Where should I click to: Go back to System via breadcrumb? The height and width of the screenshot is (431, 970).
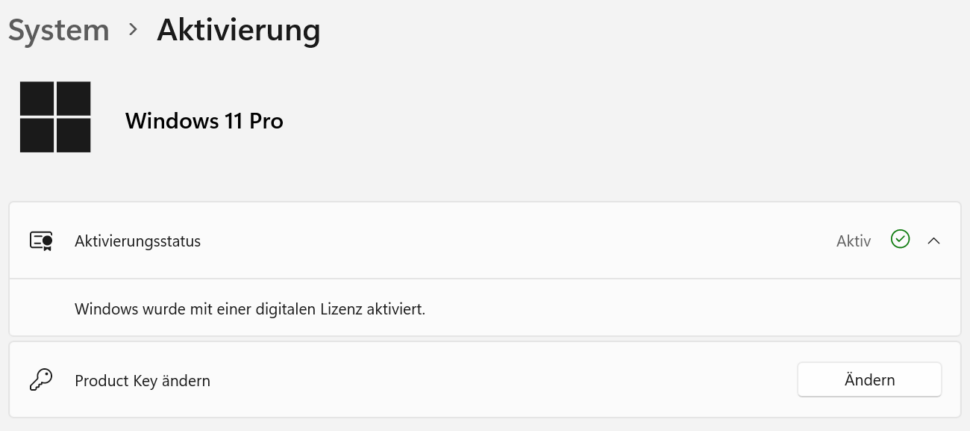tap(59, 30)
